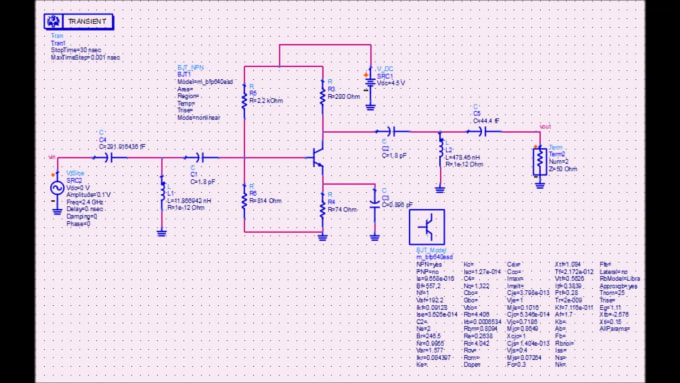Click the Tnom=25 model parameter
Screen dimensions: 680x383
click(612, 293)
